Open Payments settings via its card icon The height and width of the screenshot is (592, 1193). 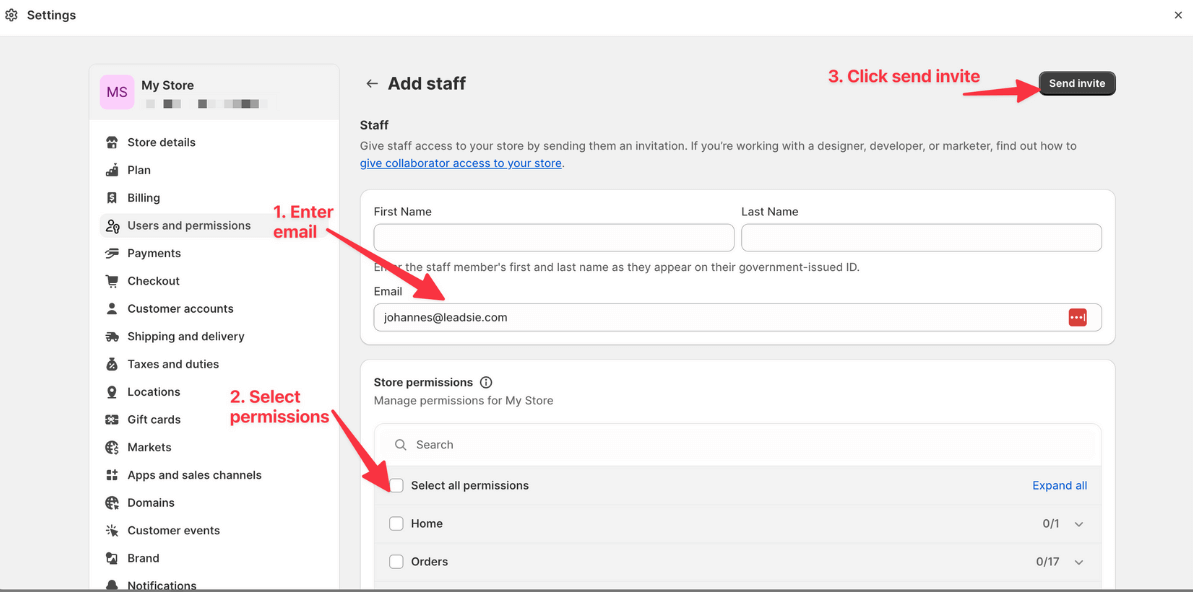[x=110, y=253]
